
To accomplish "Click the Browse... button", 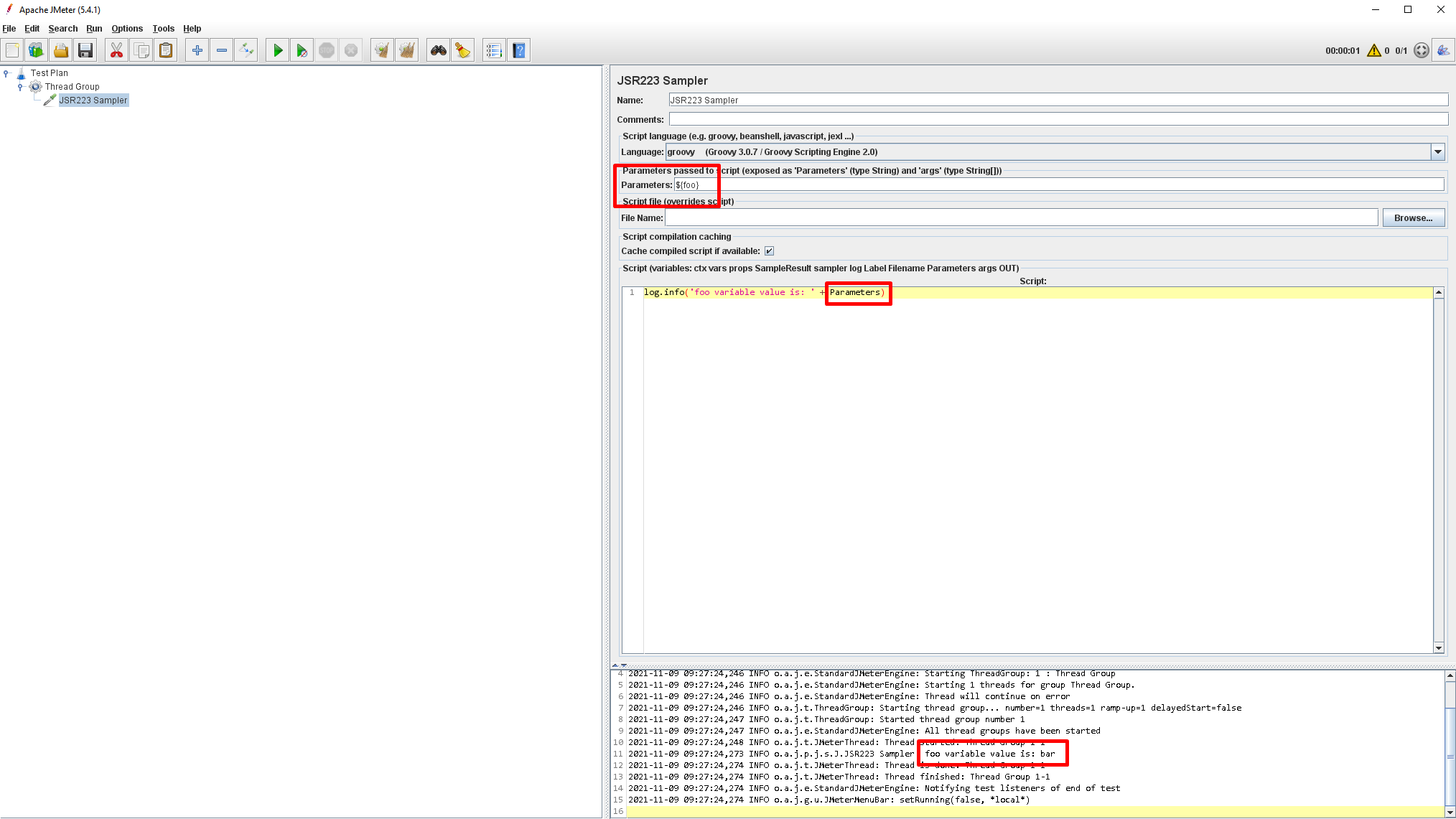I will 1412,218.
